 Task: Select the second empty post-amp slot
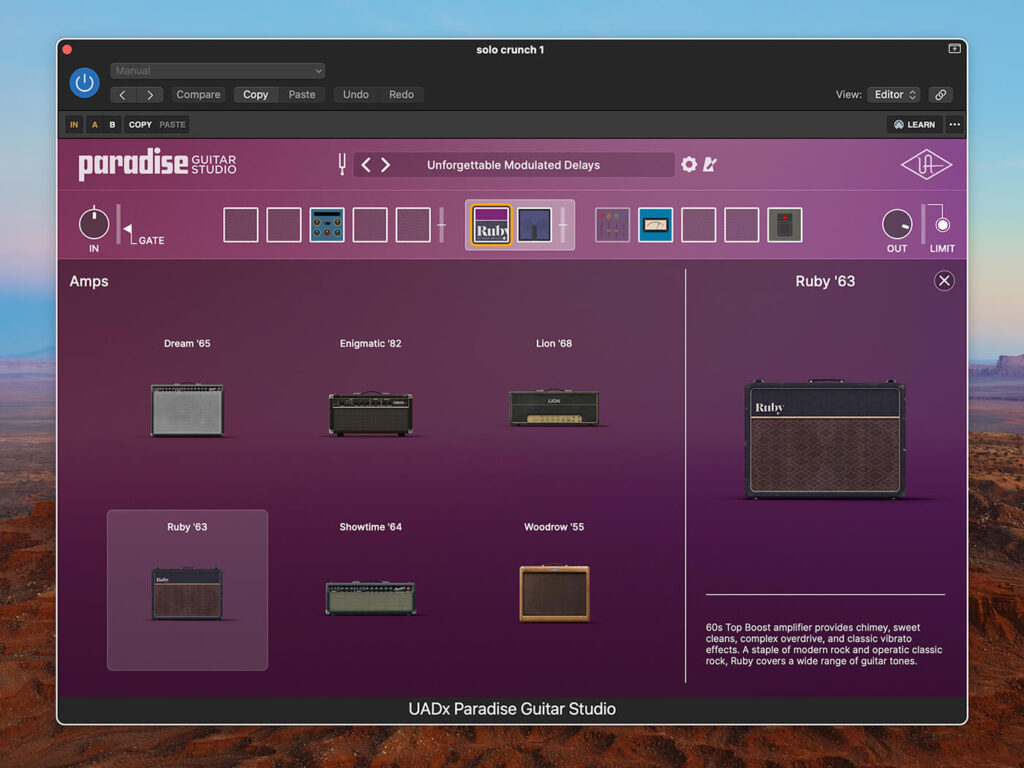tap(742, 225)
